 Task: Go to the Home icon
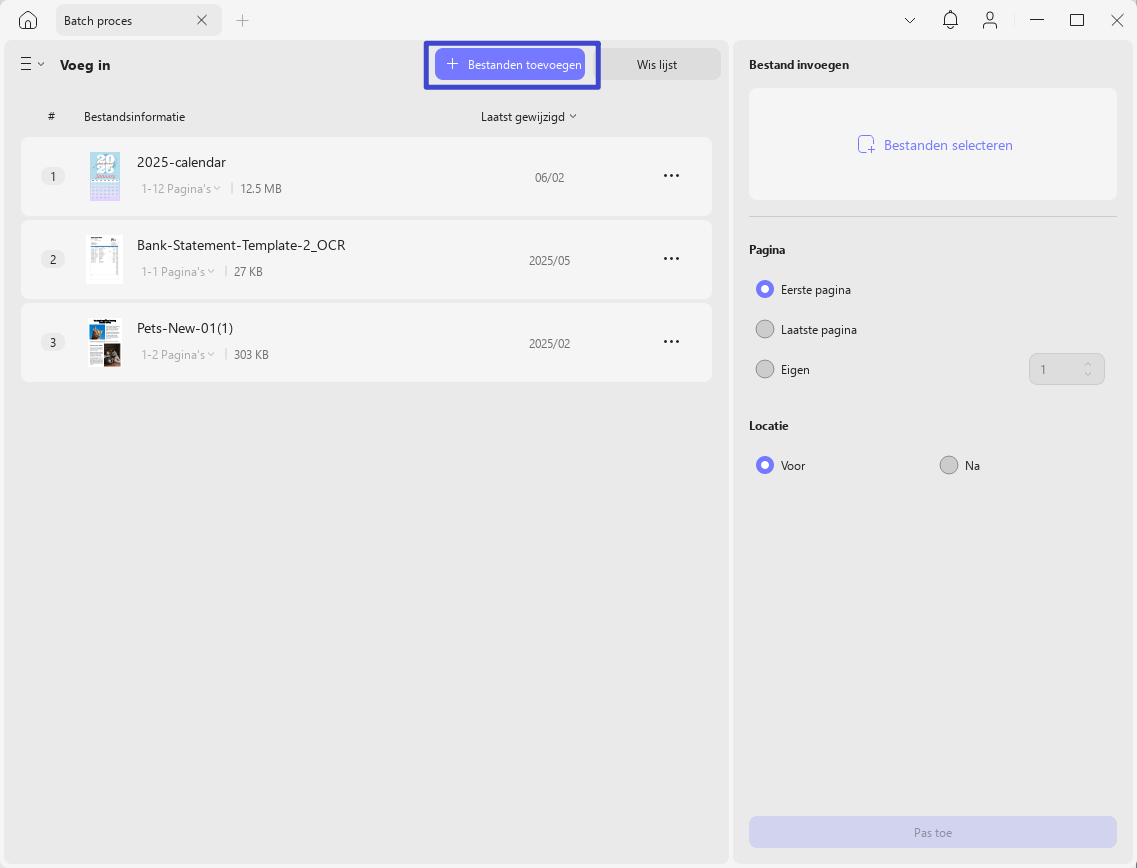[28, 20]
